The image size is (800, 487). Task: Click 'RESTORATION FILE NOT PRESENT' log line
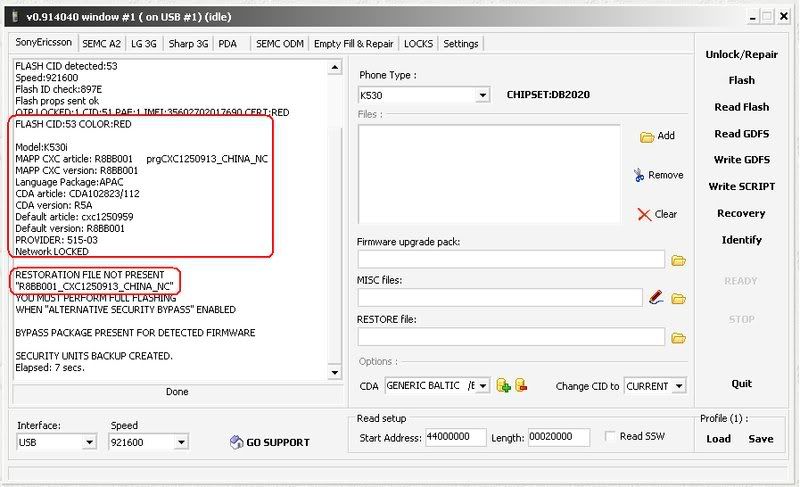click(90, 274)
